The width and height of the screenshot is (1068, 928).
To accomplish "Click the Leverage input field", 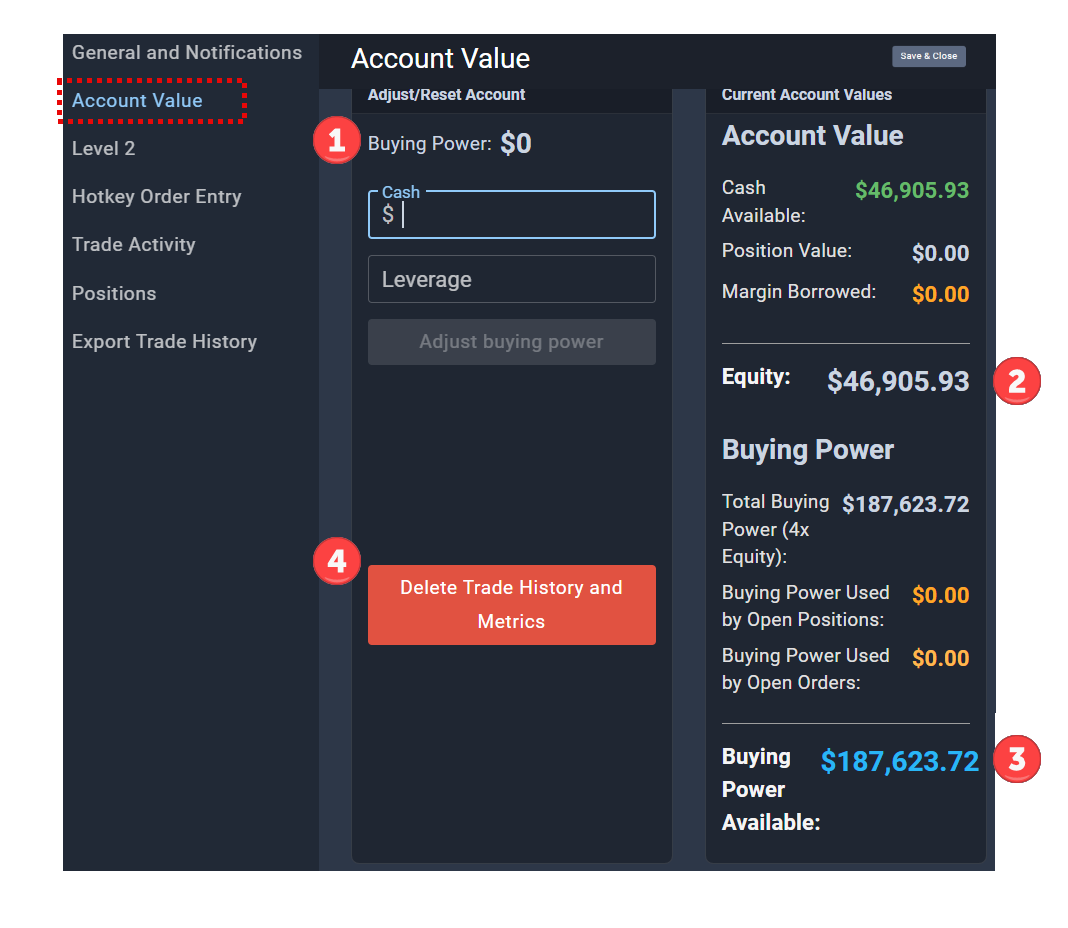I will pos(512,279).
